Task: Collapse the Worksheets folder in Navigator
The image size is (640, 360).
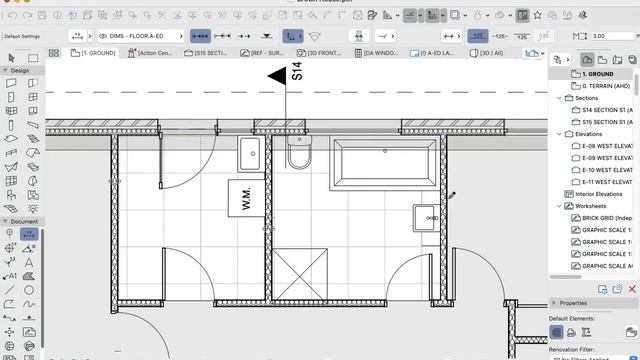Action: click(559, 206)
